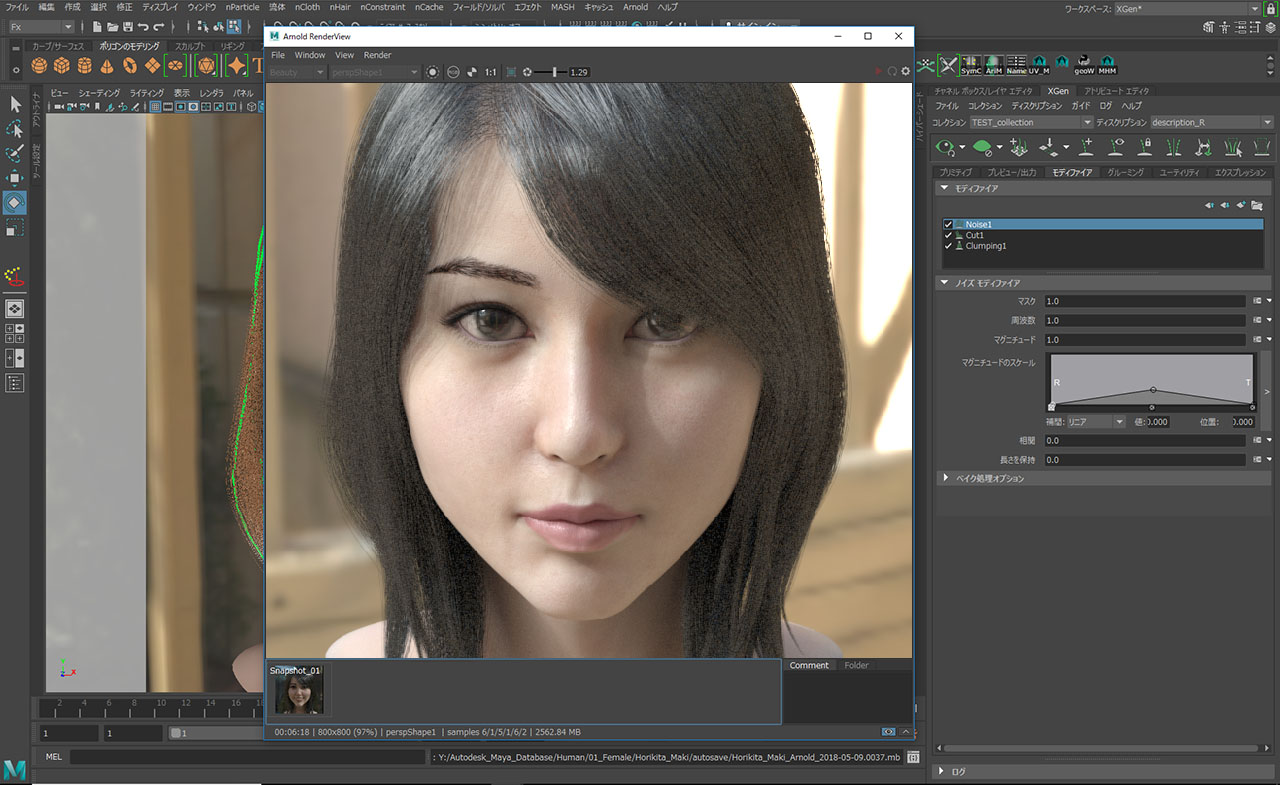Create a polygon torus from the shelf
1280x785 pixels.
point(130,65)
